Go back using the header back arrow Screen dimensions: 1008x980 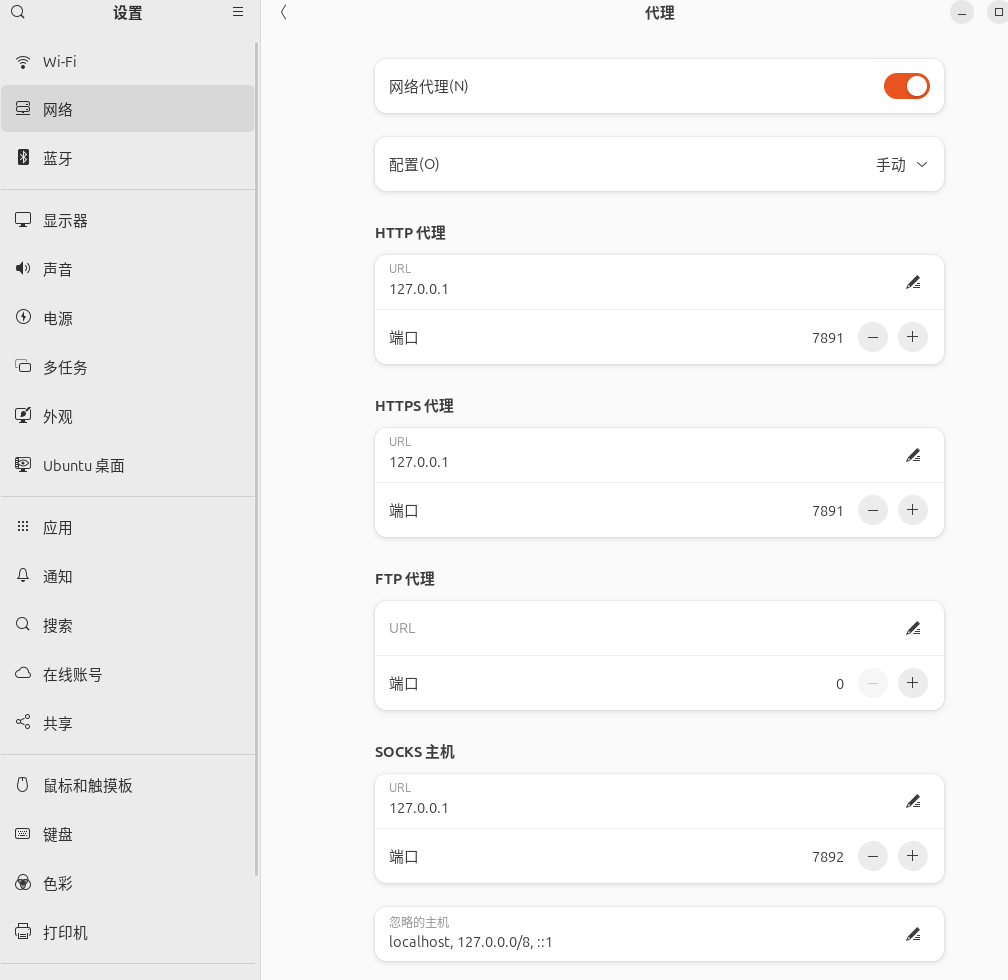pos(284,13)
